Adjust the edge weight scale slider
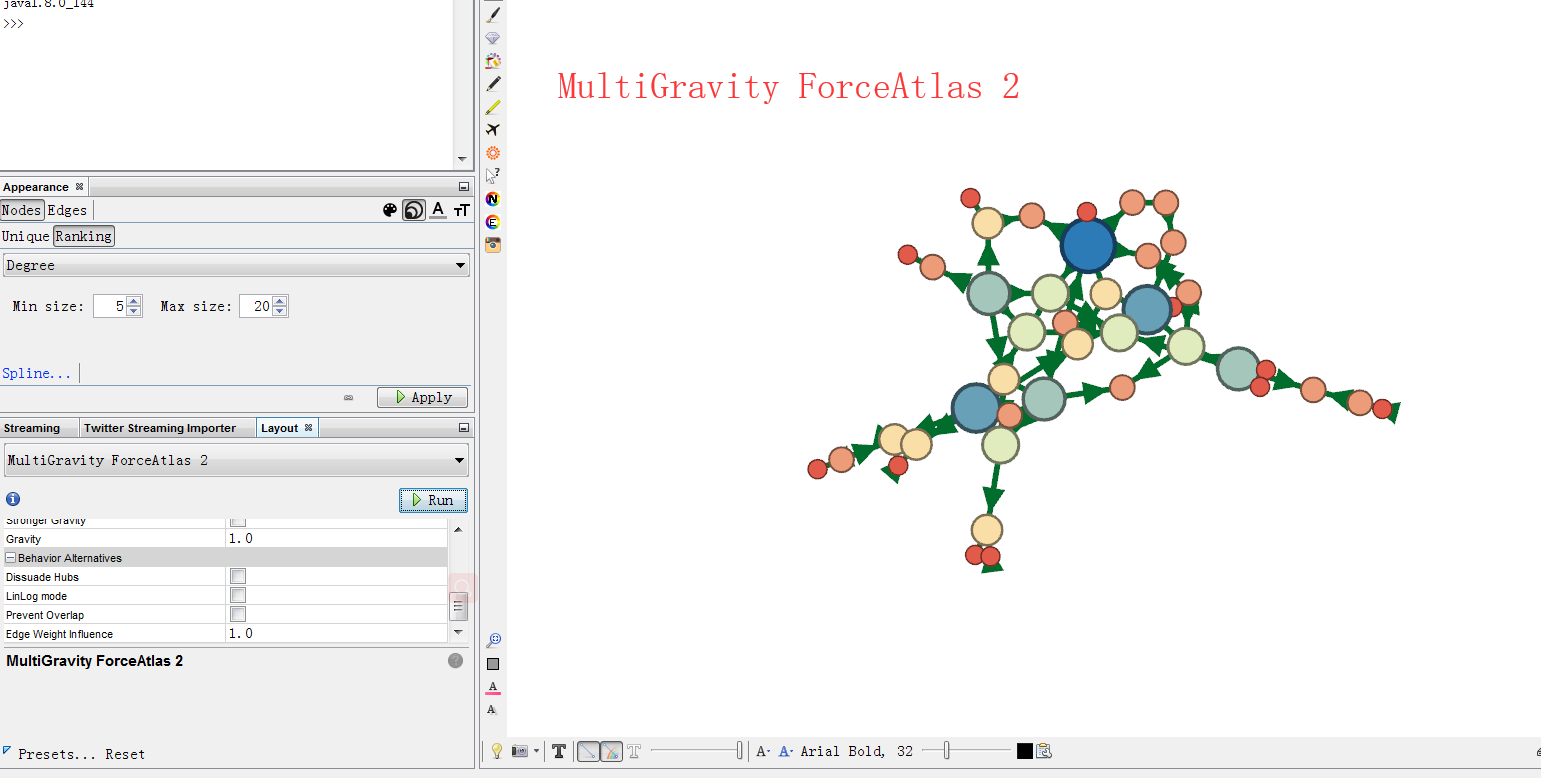Screen dimensions: 1541x778 (697, 751)
